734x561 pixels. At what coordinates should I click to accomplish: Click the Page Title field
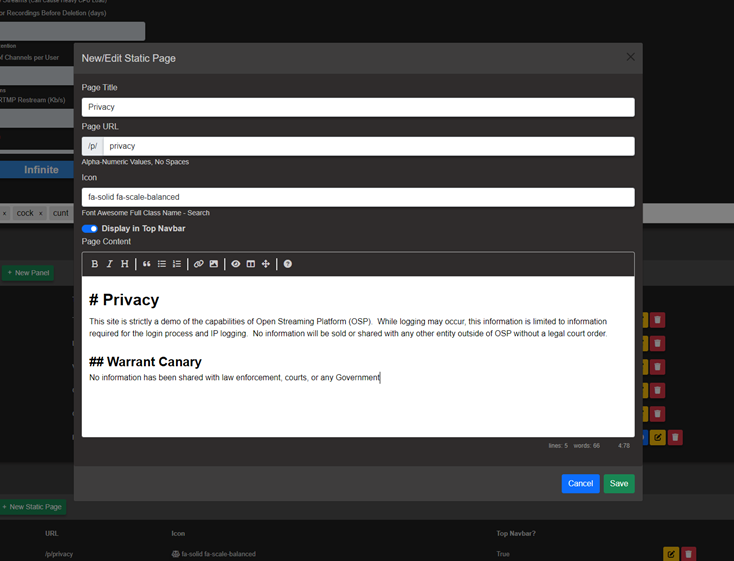point(358,107)
